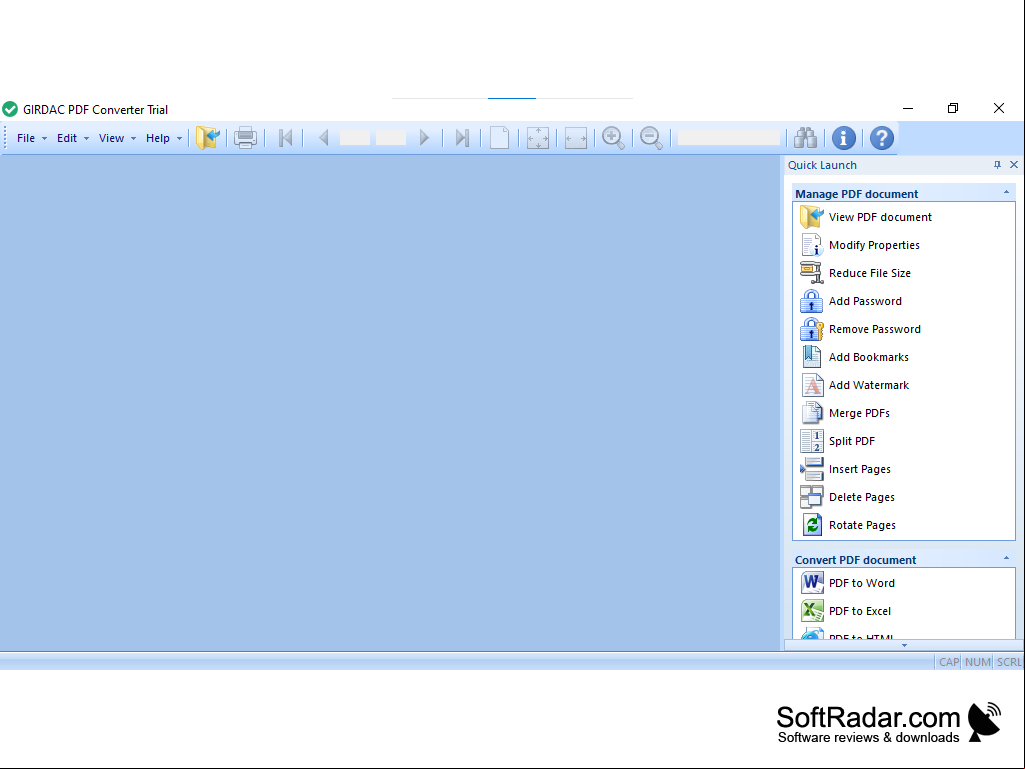Viewport: 1025px width, 769px height.
Task: Go to next page arrow
Action: click(424, 138)
